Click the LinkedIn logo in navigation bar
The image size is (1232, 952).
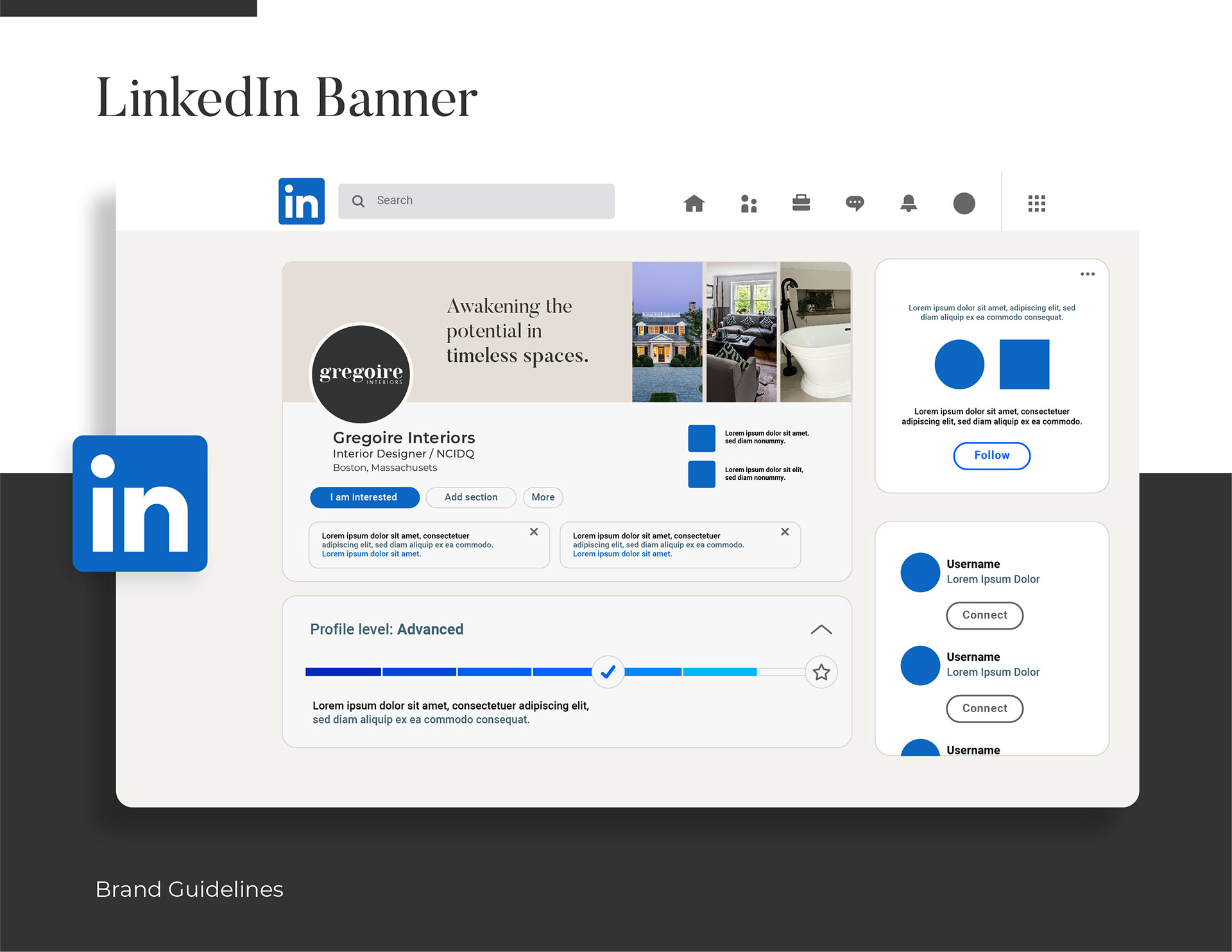(301, 201)
